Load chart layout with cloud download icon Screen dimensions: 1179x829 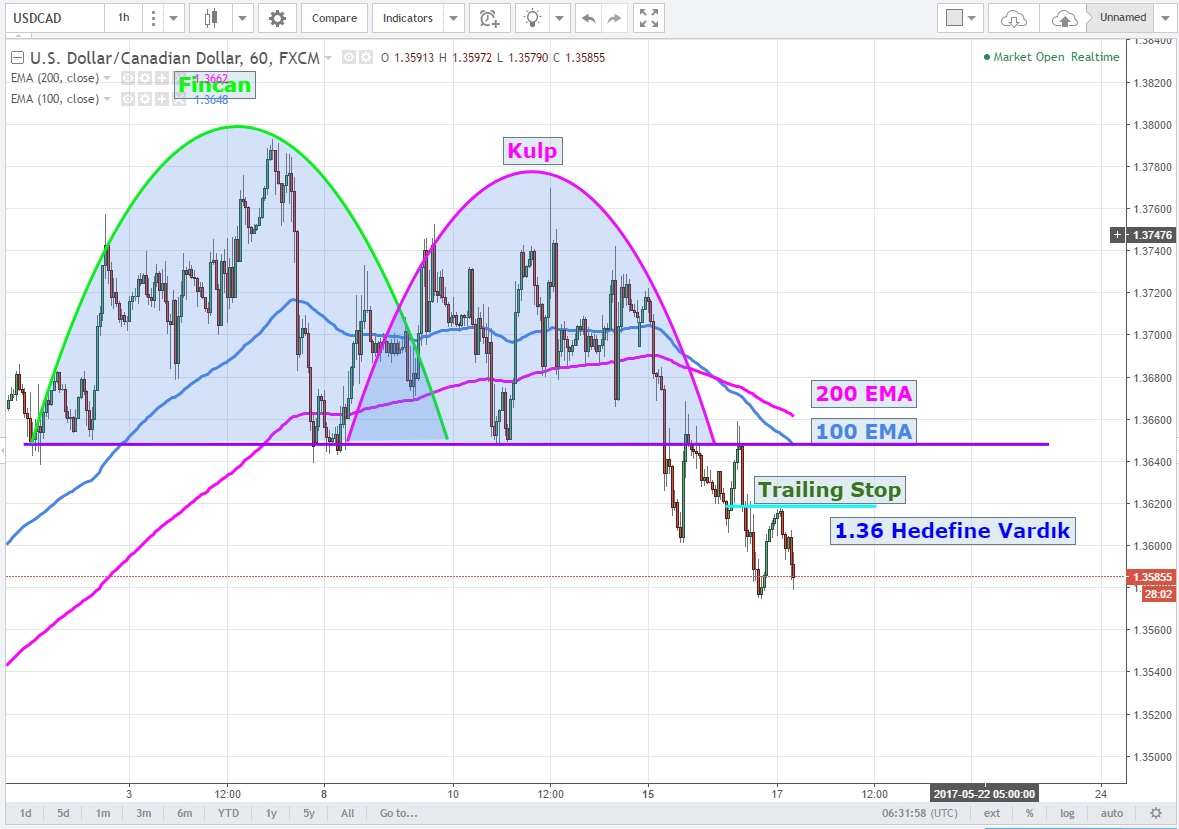[1013, 18]
